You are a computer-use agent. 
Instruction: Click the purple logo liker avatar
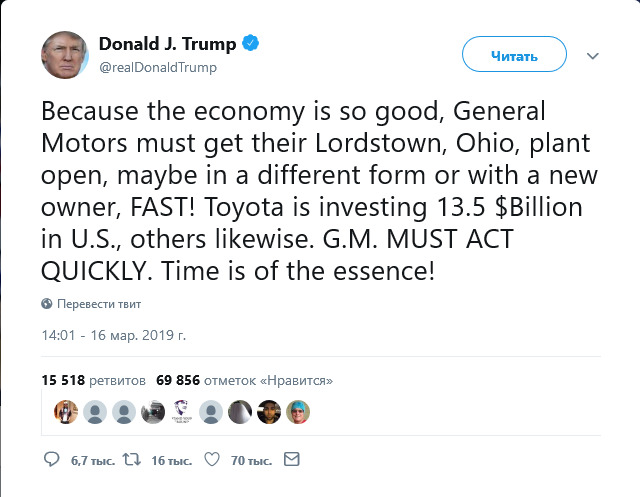pos(182,410)
